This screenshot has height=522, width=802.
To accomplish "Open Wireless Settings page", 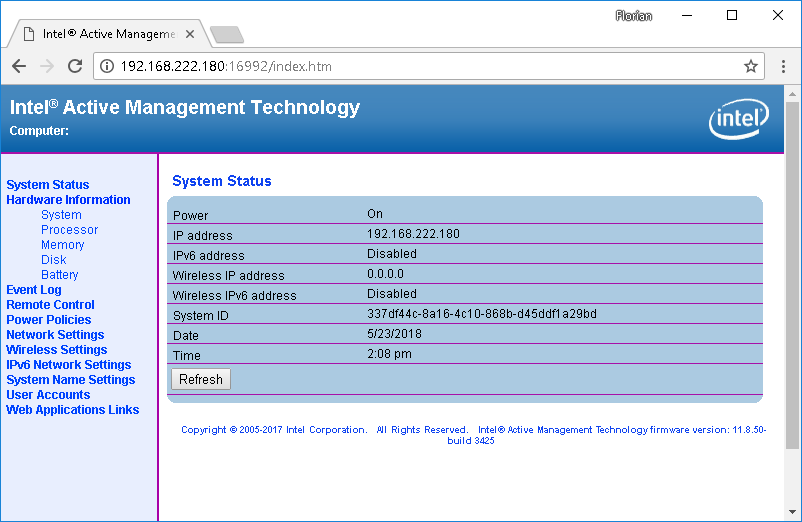I will click(x=57, y=350).
